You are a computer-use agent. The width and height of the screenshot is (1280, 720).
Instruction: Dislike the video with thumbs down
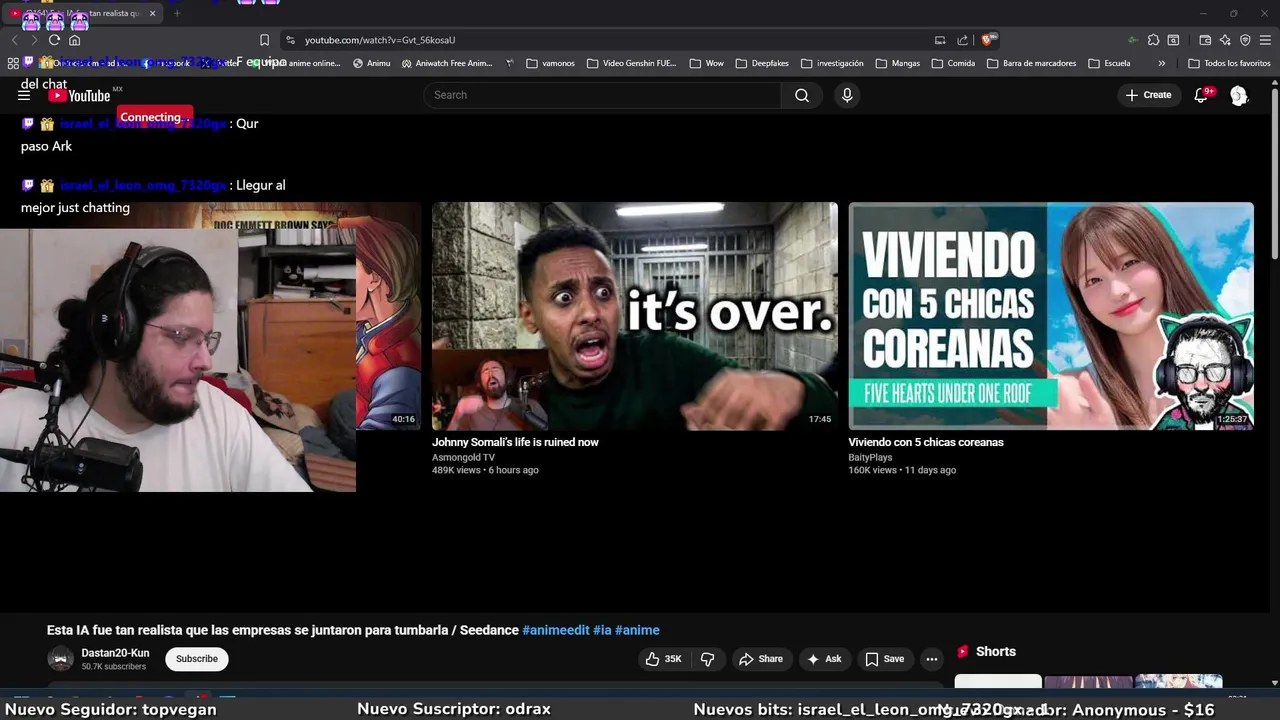click(x=708, y=659)
